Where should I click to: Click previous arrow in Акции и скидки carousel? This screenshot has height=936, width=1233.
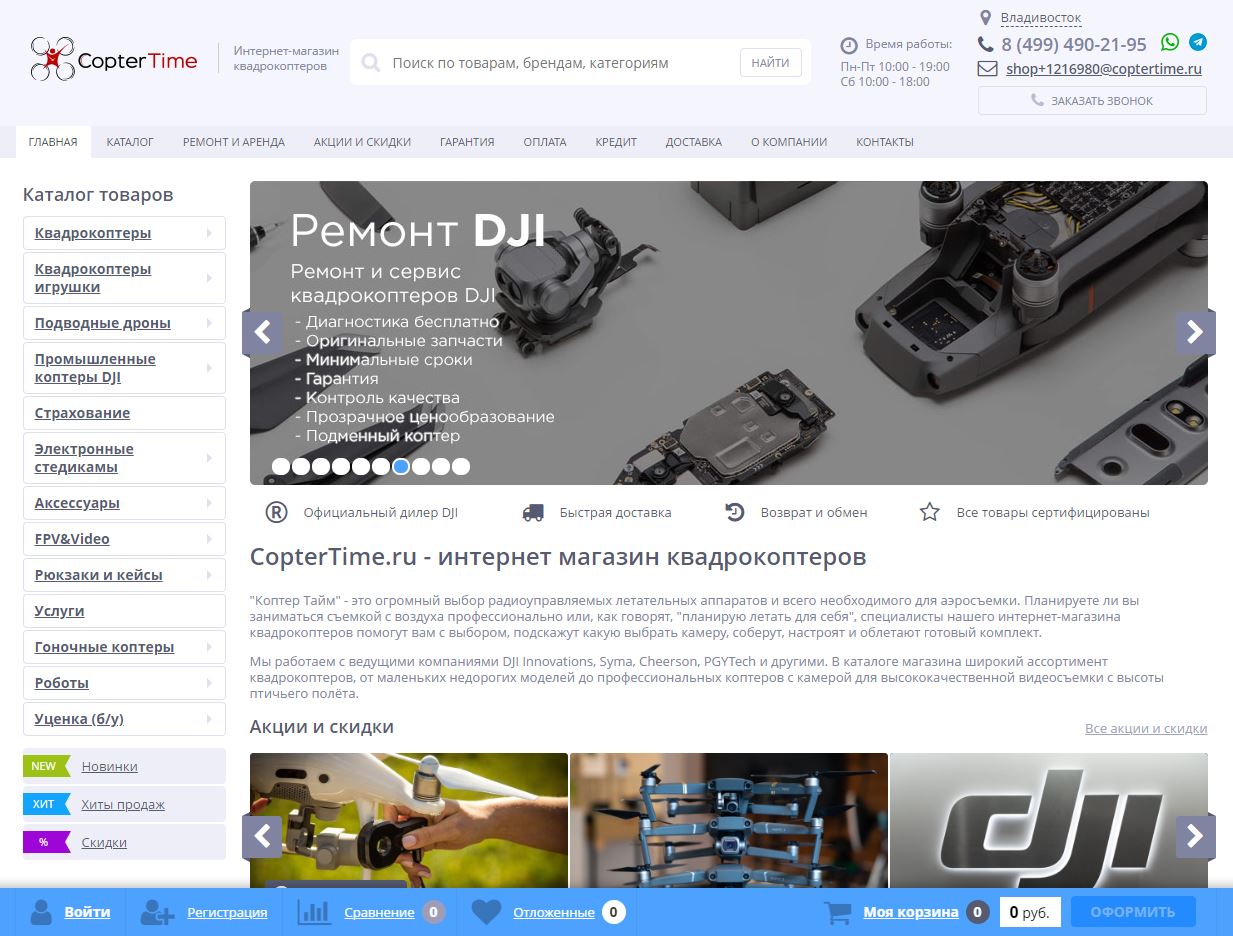point(262,836)
